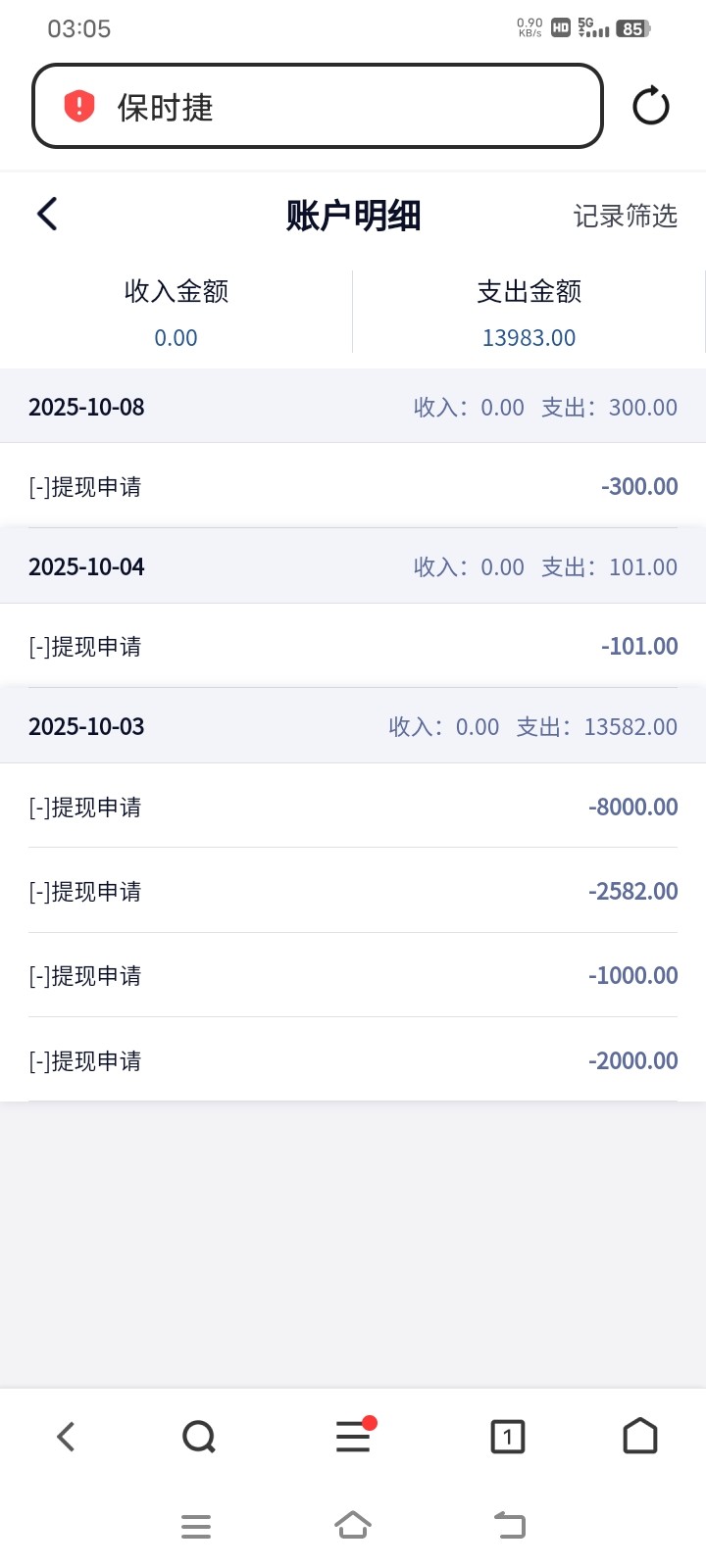Open browser menu with red dot
Screen dimensions: 706x1568
pyautogui.click(x=353, y=1437)
